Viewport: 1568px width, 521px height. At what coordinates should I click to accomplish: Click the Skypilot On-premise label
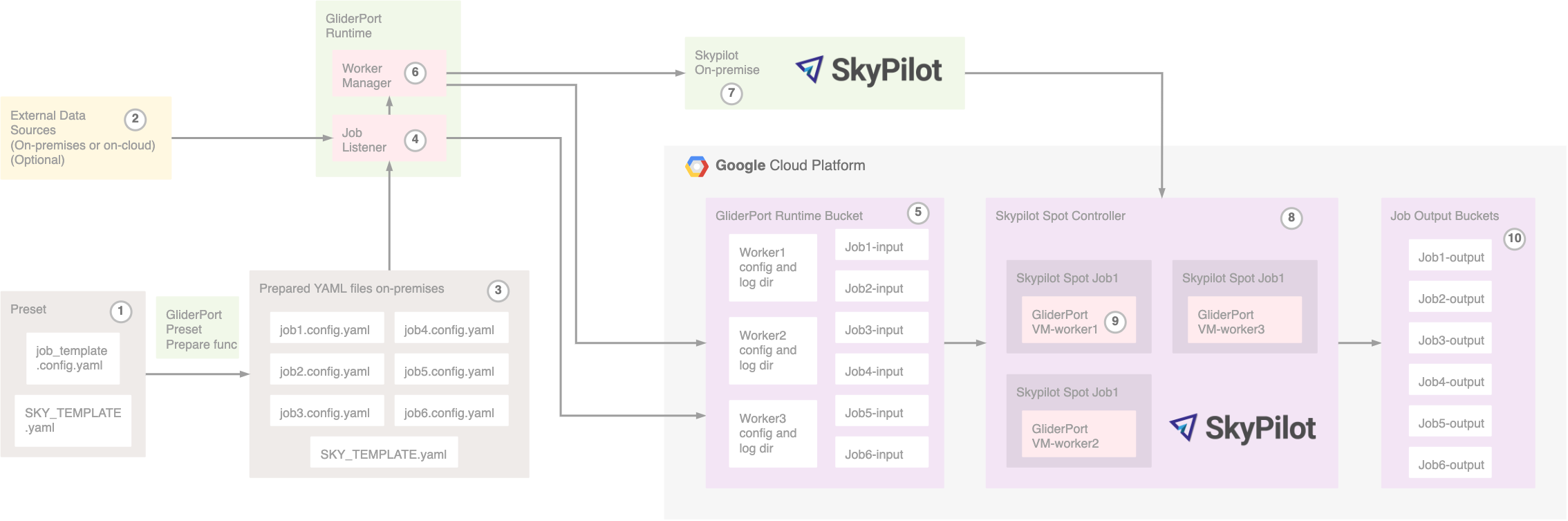click(727, 63)
